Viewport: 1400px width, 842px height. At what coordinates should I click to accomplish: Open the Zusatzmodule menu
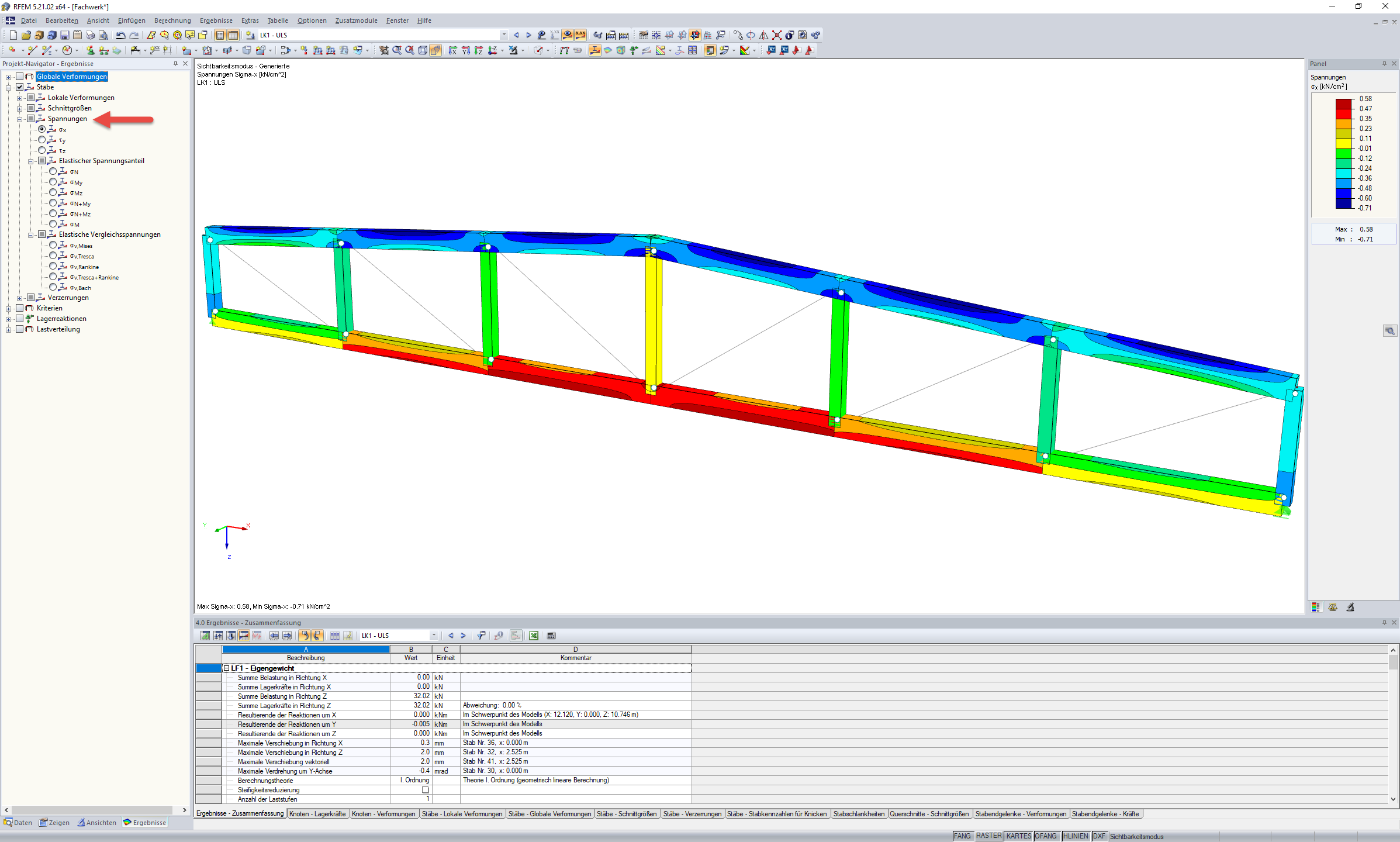tap(356, 20)
